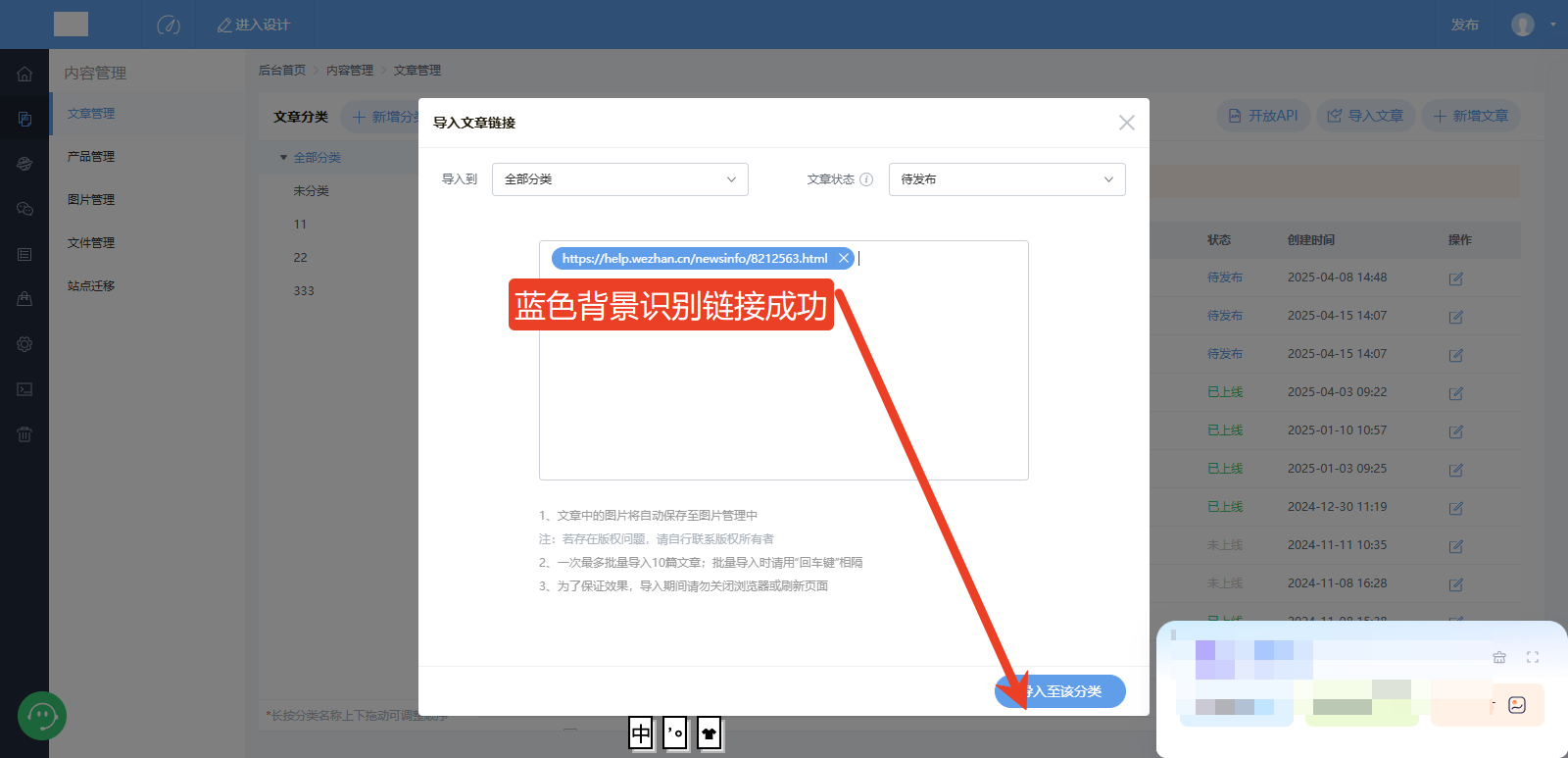The image size is (1568, 758).
Task: Edit the article created 2025-04-03 09:22
Action: click(x=1456, y=393)
